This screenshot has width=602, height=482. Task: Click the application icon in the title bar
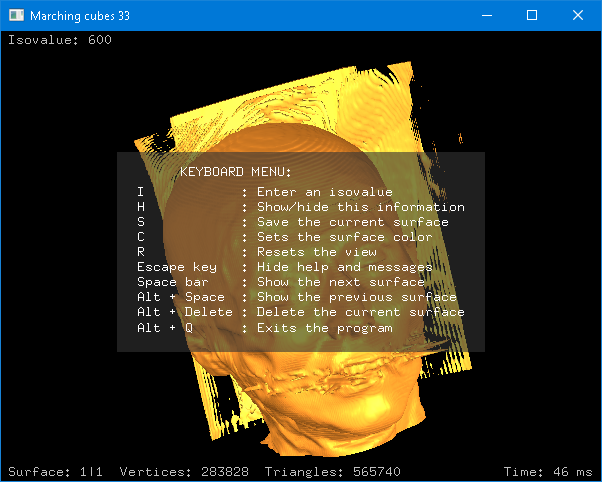[16, 16]
